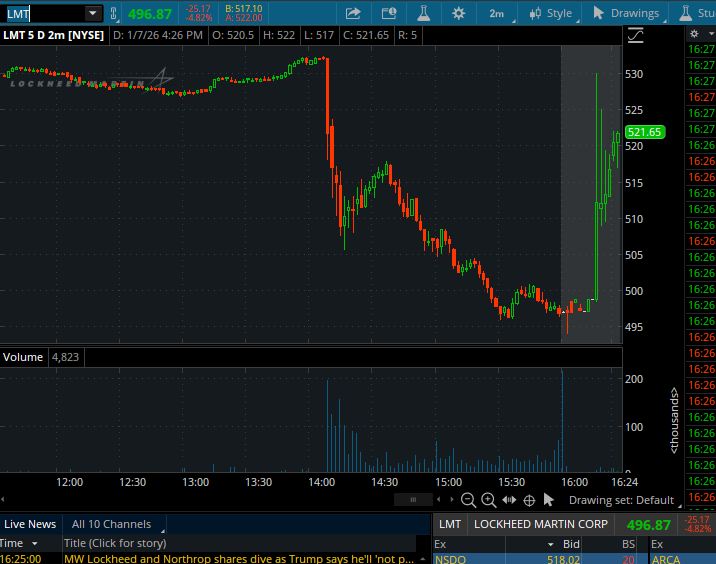This screenshot has height=564, width=716.
Task: Click the zoom in magnifier icon
Action: point(489,500)
